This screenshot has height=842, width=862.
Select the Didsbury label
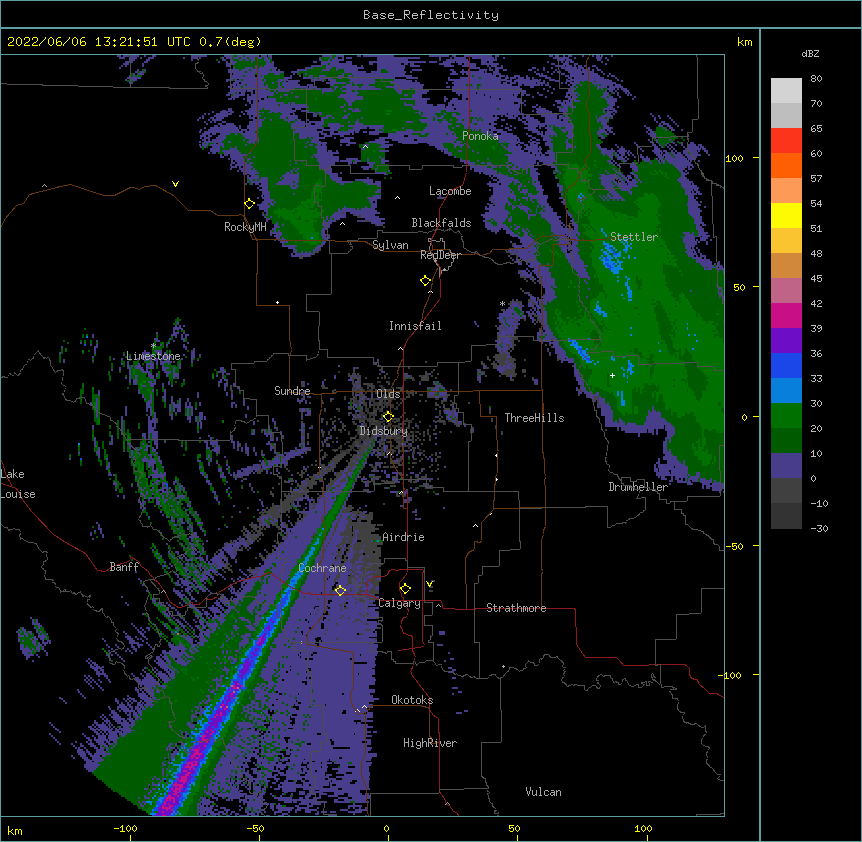(384, 431)
